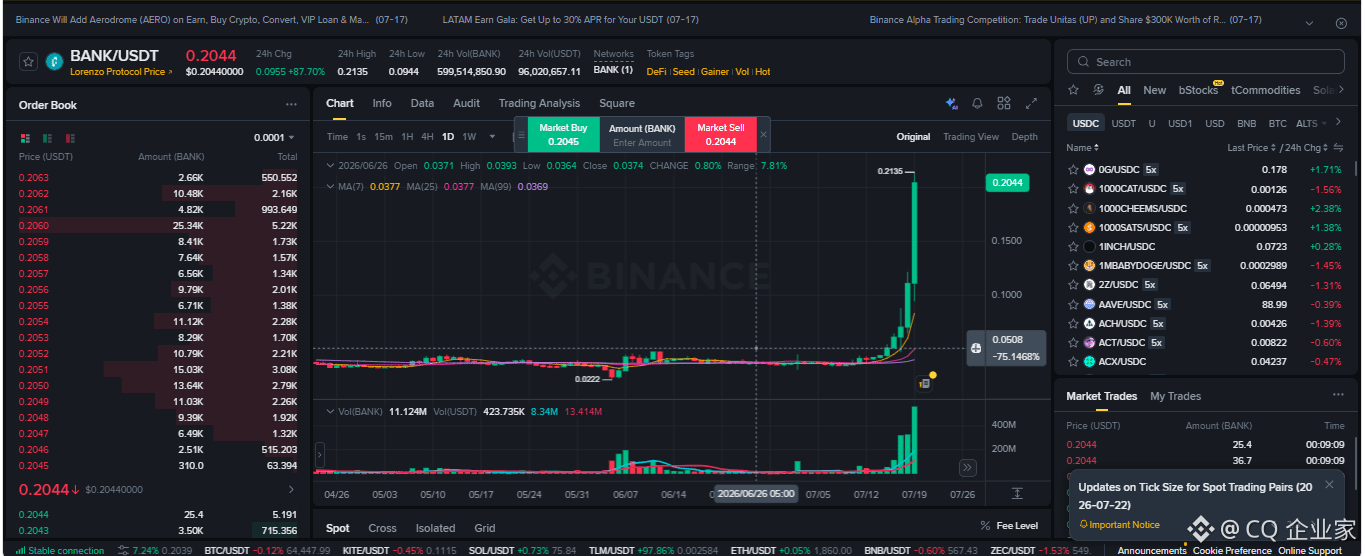Favorite the 1000SATS/USDC pair
The width and height of the screenshot is (1365, 556).
tap(1073, 227)
